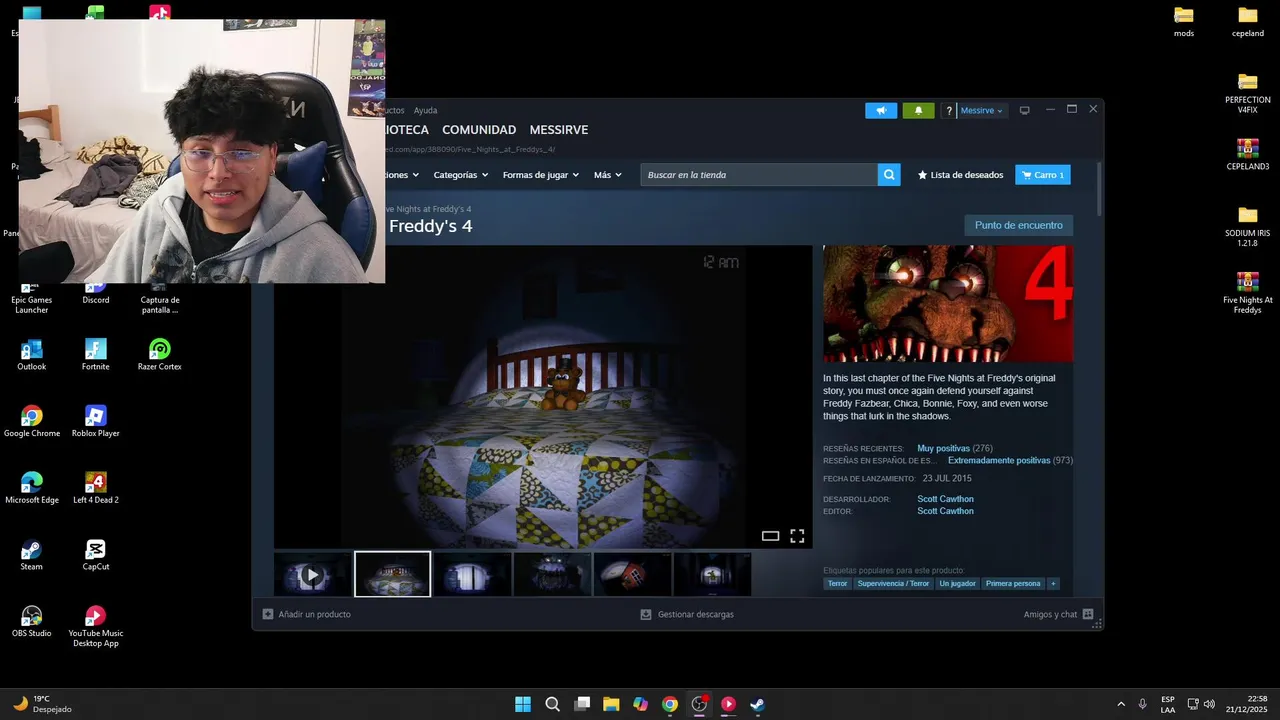Open YouTube Music Desktop App icon

(x=96, y=627)
